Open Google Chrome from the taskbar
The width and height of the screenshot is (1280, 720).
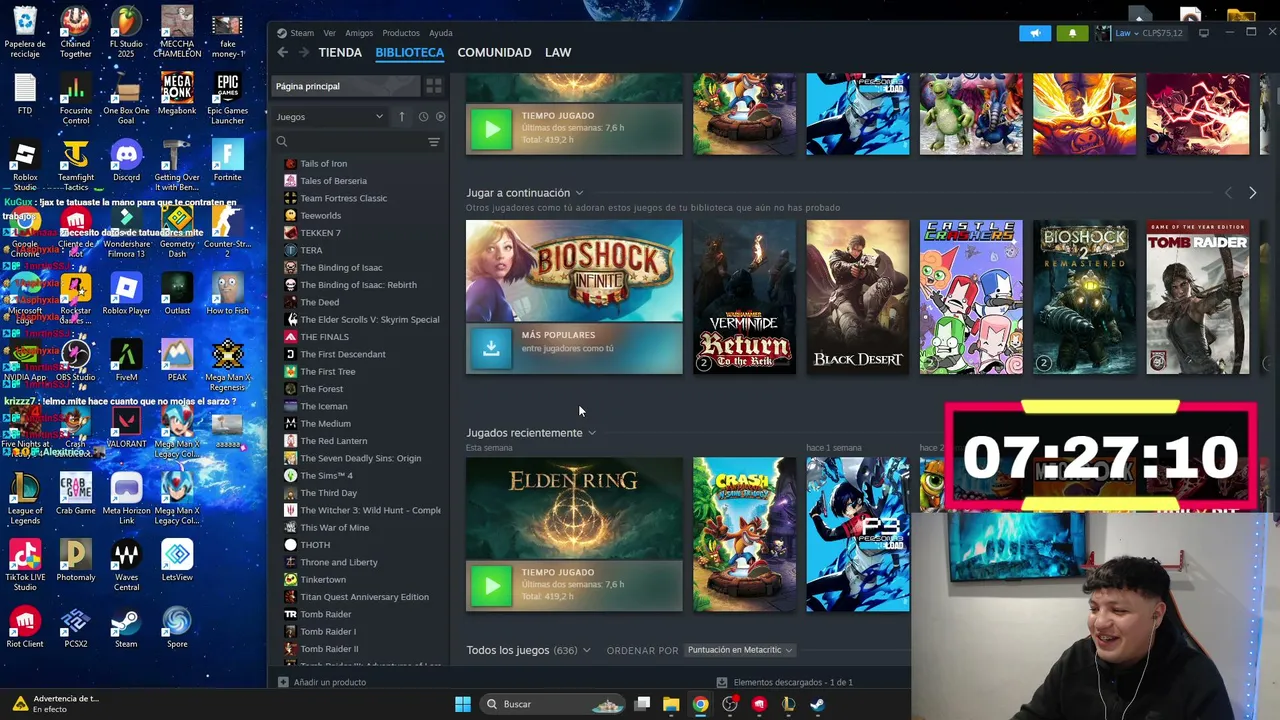tap(700, 704)
